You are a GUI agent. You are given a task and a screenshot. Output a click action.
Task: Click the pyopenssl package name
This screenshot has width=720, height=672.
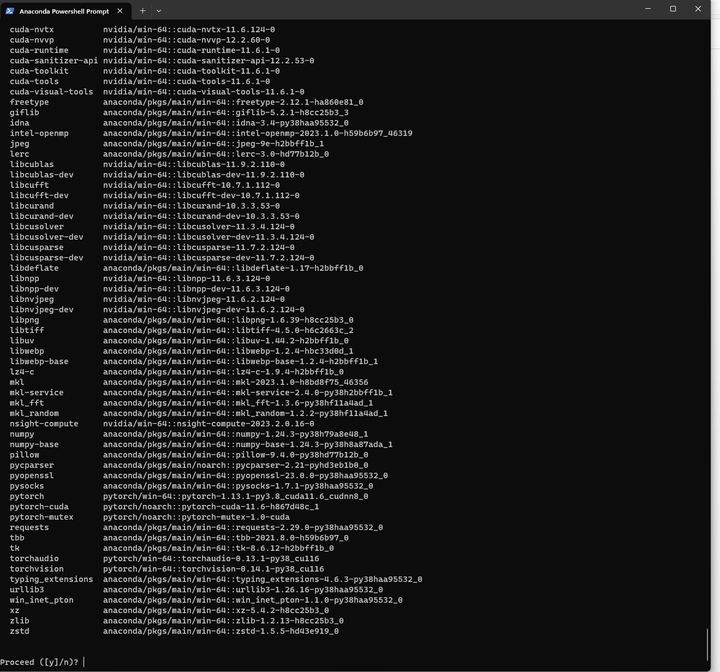coord(32,475)
